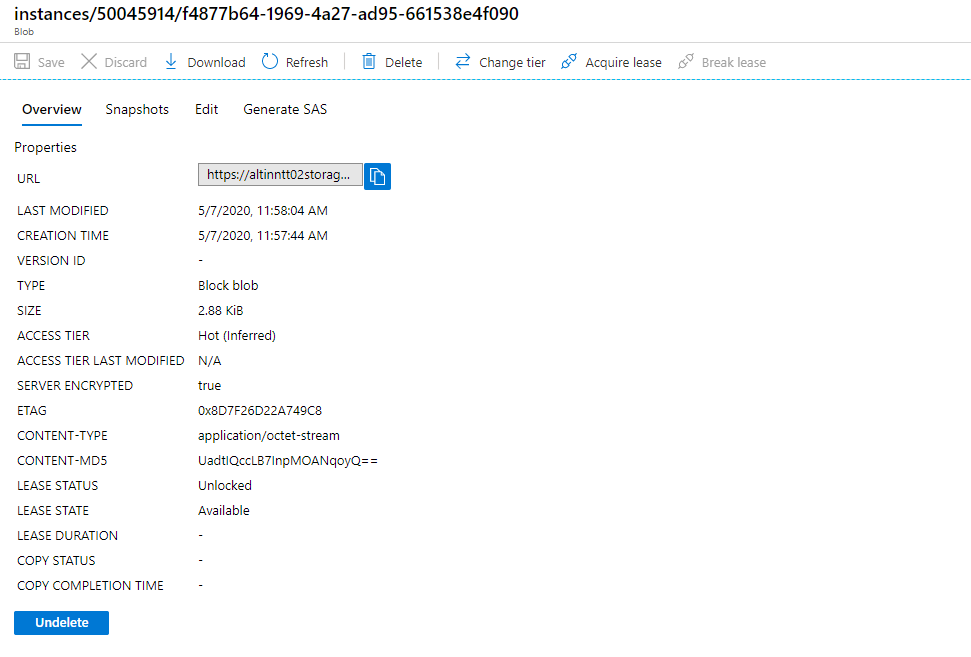Screen dimensions: 971x657
Task: Click the application/octet-stream content type value
Action: (x=269, y=435)
